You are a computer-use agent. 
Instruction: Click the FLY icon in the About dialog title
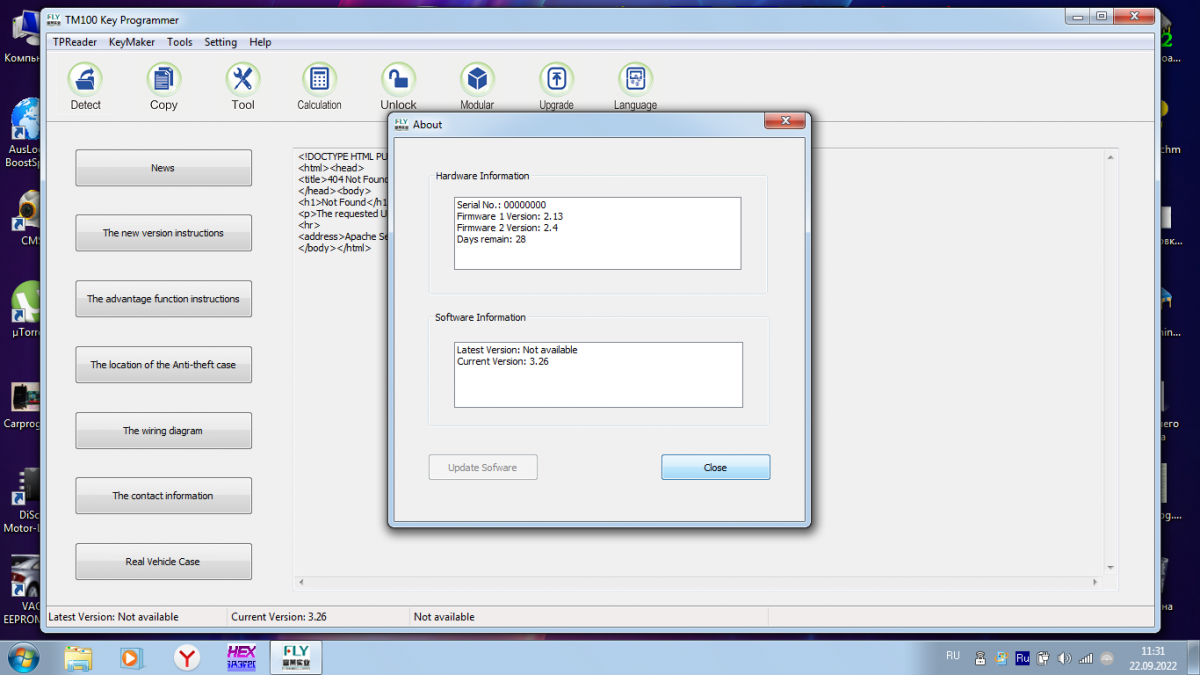coord(401,124)
